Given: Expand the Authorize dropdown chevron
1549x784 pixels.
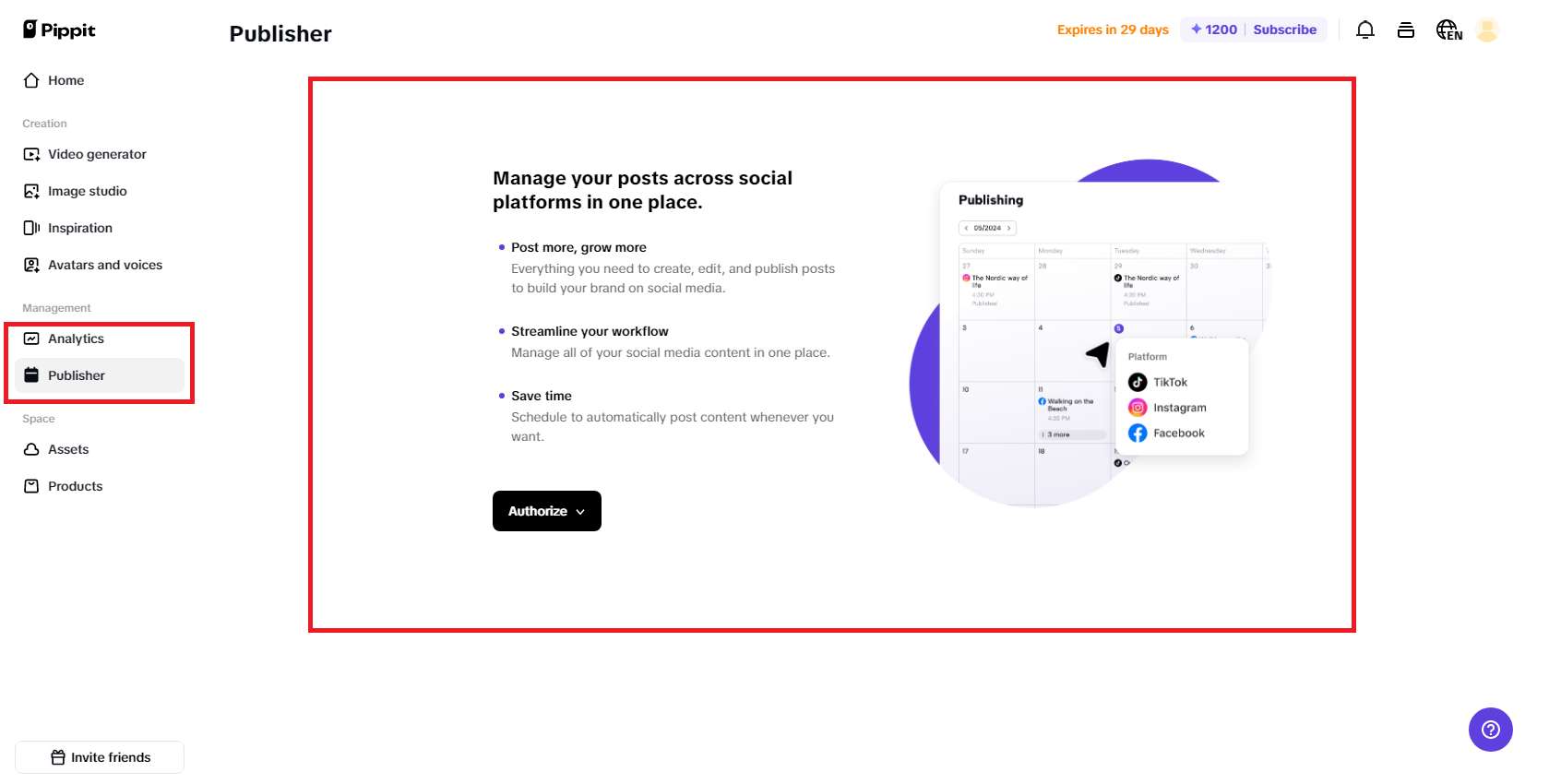Looking at the screenshot, I should [580, 511].
